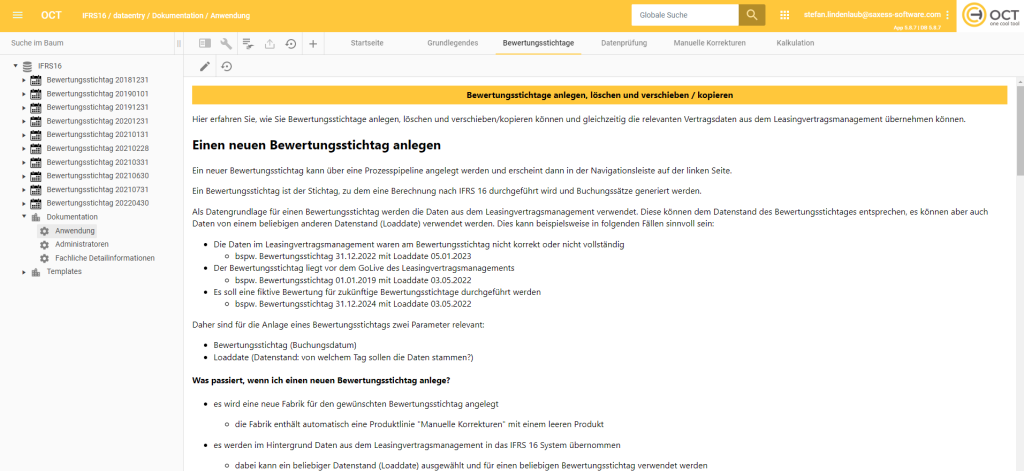The height and width of the screenshot is (471, 1024).
Task: Select Templates label in the tree
Action: [64, 272]
